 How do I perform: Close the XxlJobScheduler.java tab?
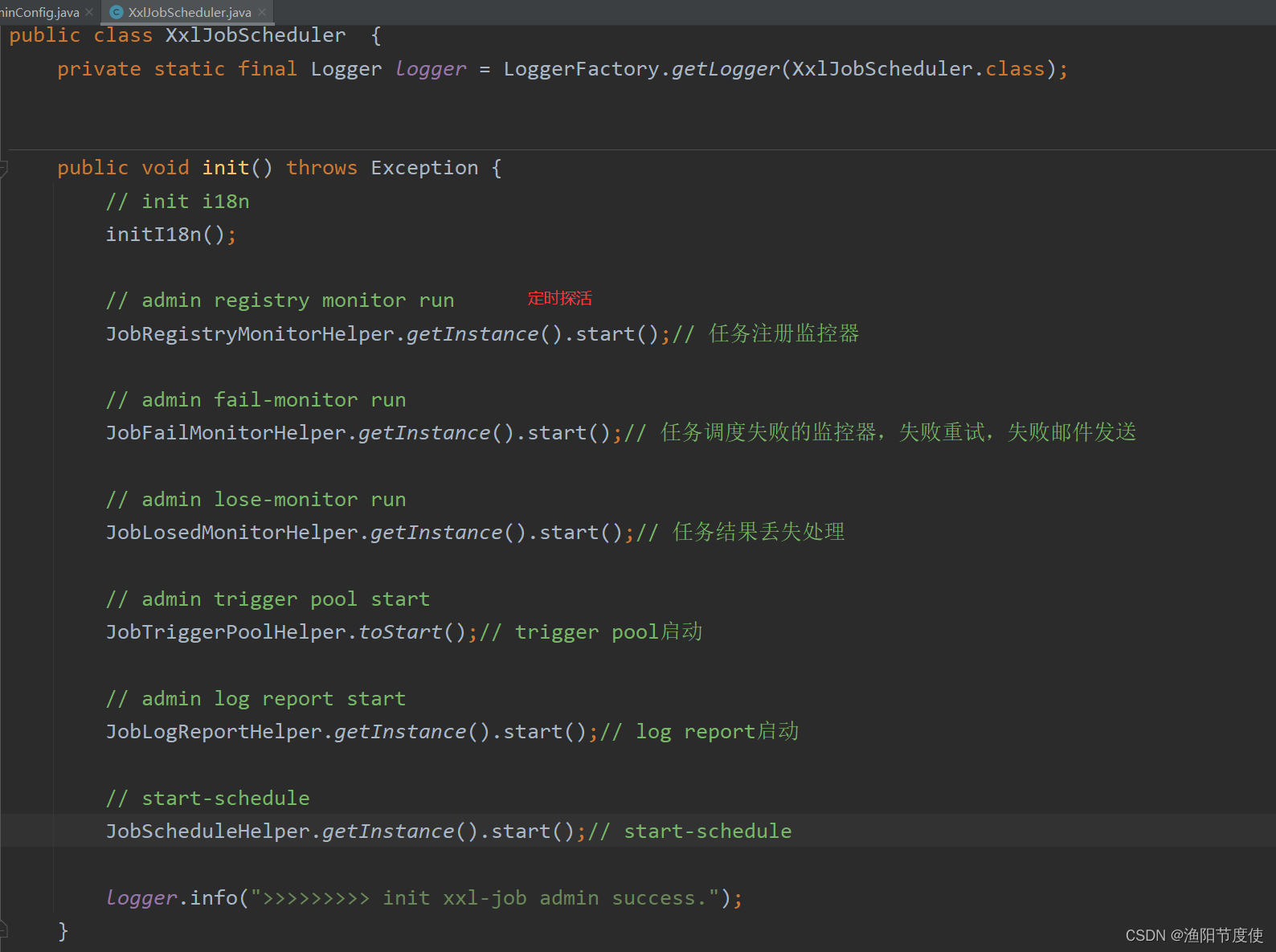pyautogui.click(x=262, y=12)
